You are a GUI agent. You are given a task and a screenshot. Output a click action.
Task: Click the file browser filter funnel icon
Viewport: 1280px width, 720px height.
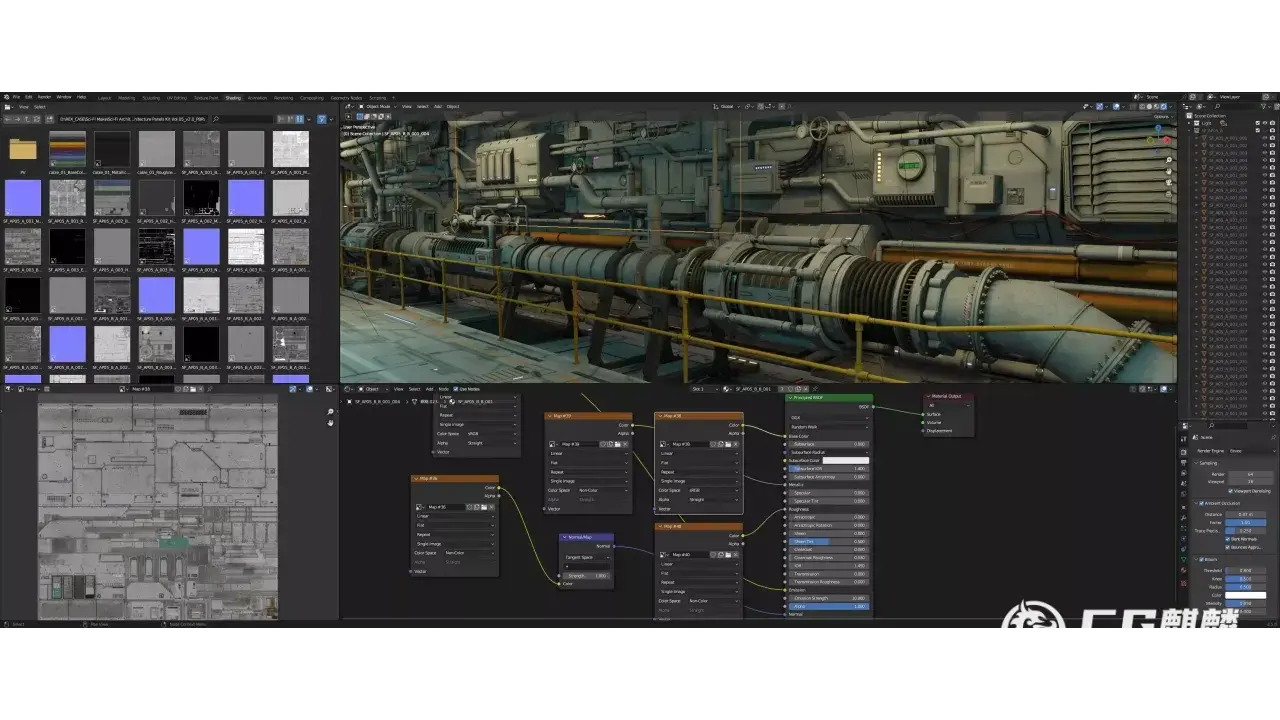pos(321,119)
